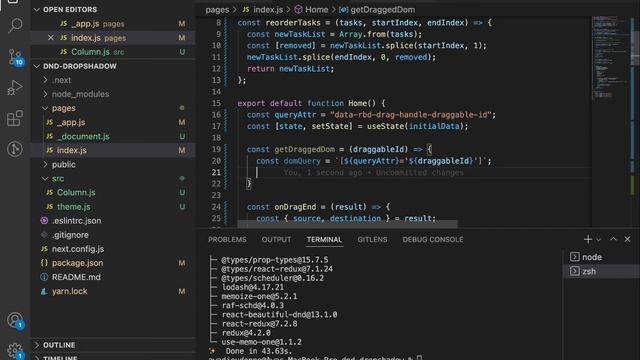Viewport: 640px width, 360px height.
Task: Open Source Control view with 10 changes
Action: (x=15, y=57)
